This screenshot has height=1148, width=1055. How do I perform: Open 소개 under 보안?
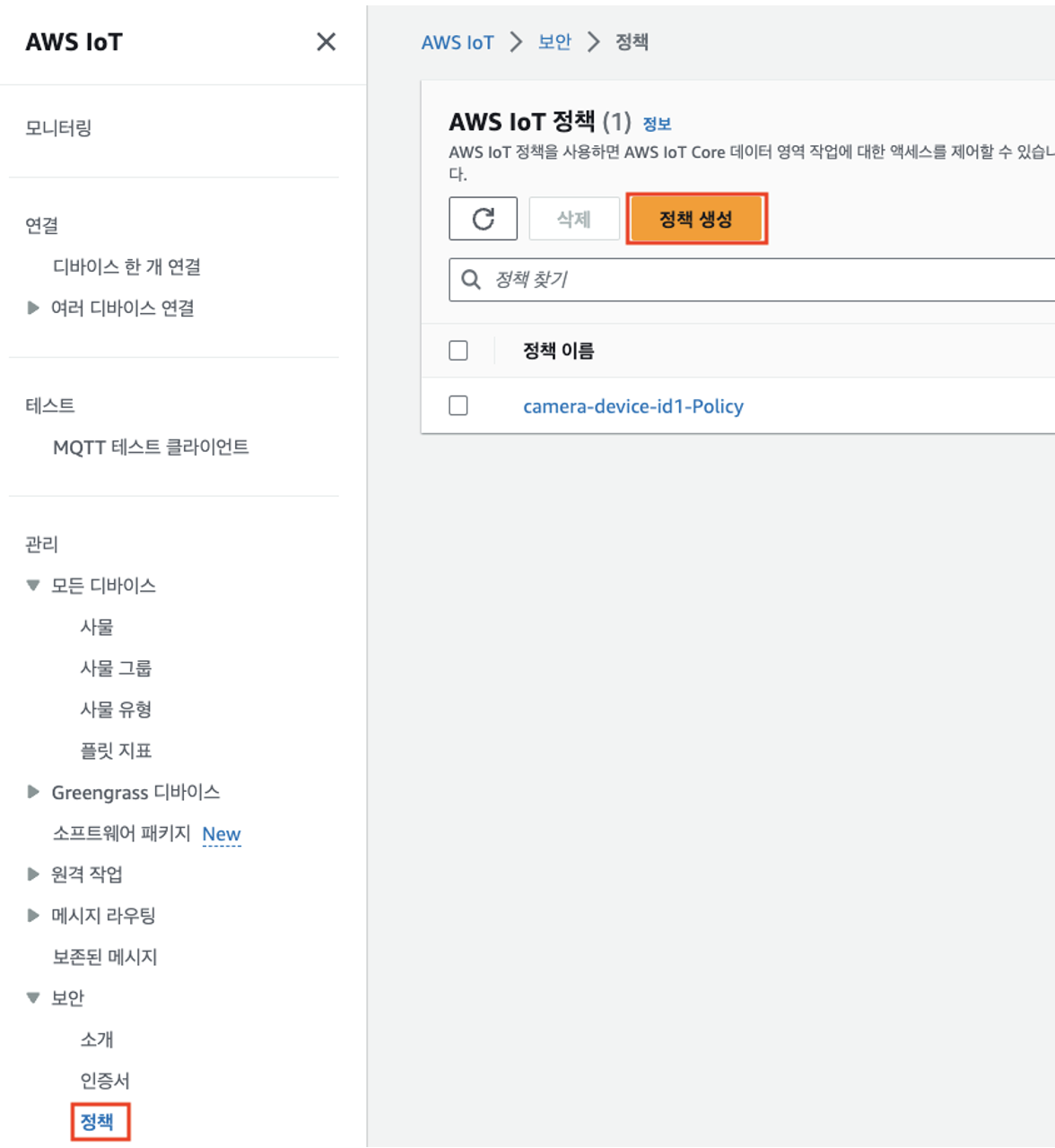pyautogui.click(x=97, y=1039)
